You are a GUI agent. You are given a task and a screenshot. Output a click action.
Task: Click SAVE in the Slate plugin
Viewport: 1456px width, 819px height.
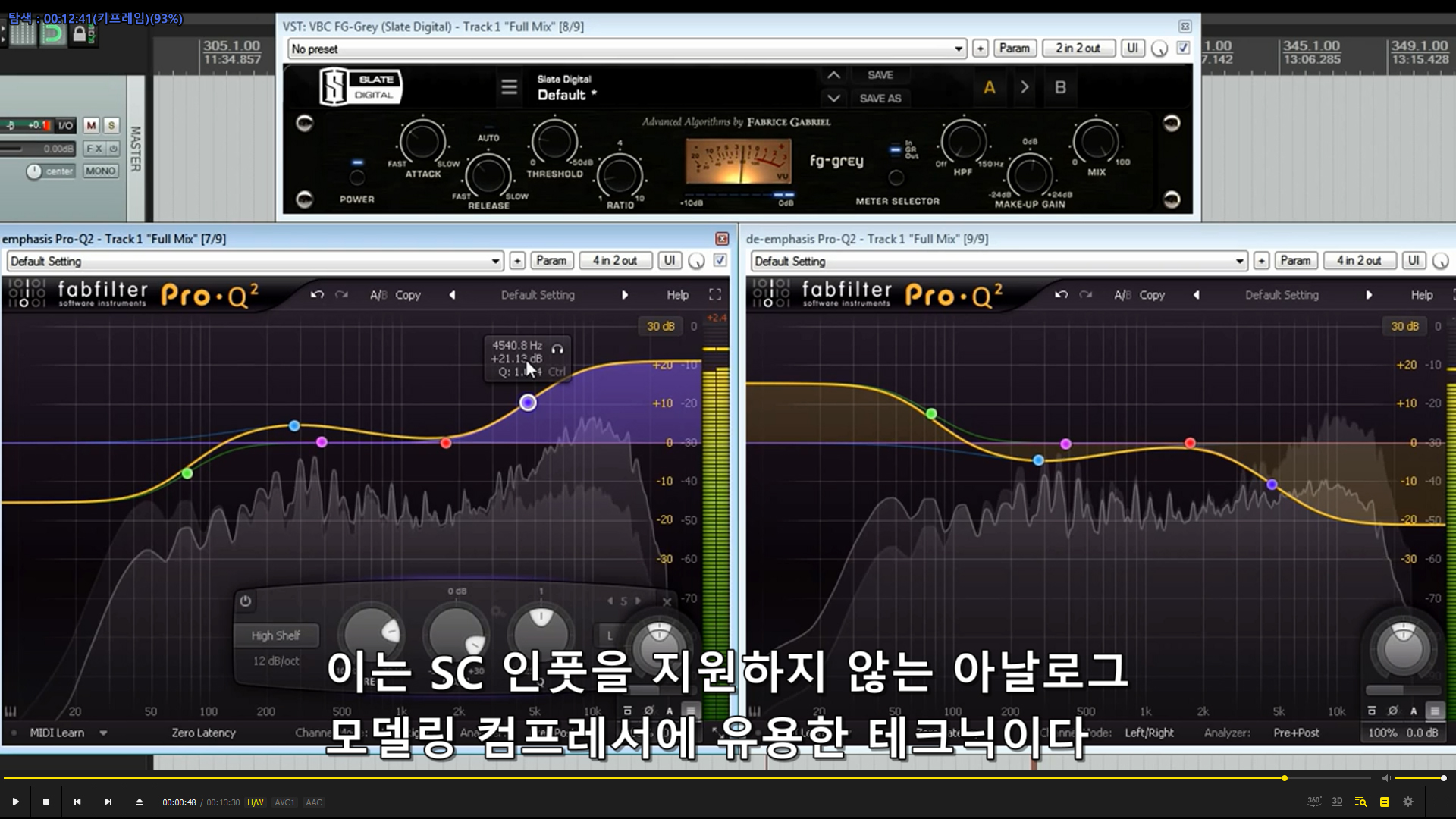click(x=880, y=75)
